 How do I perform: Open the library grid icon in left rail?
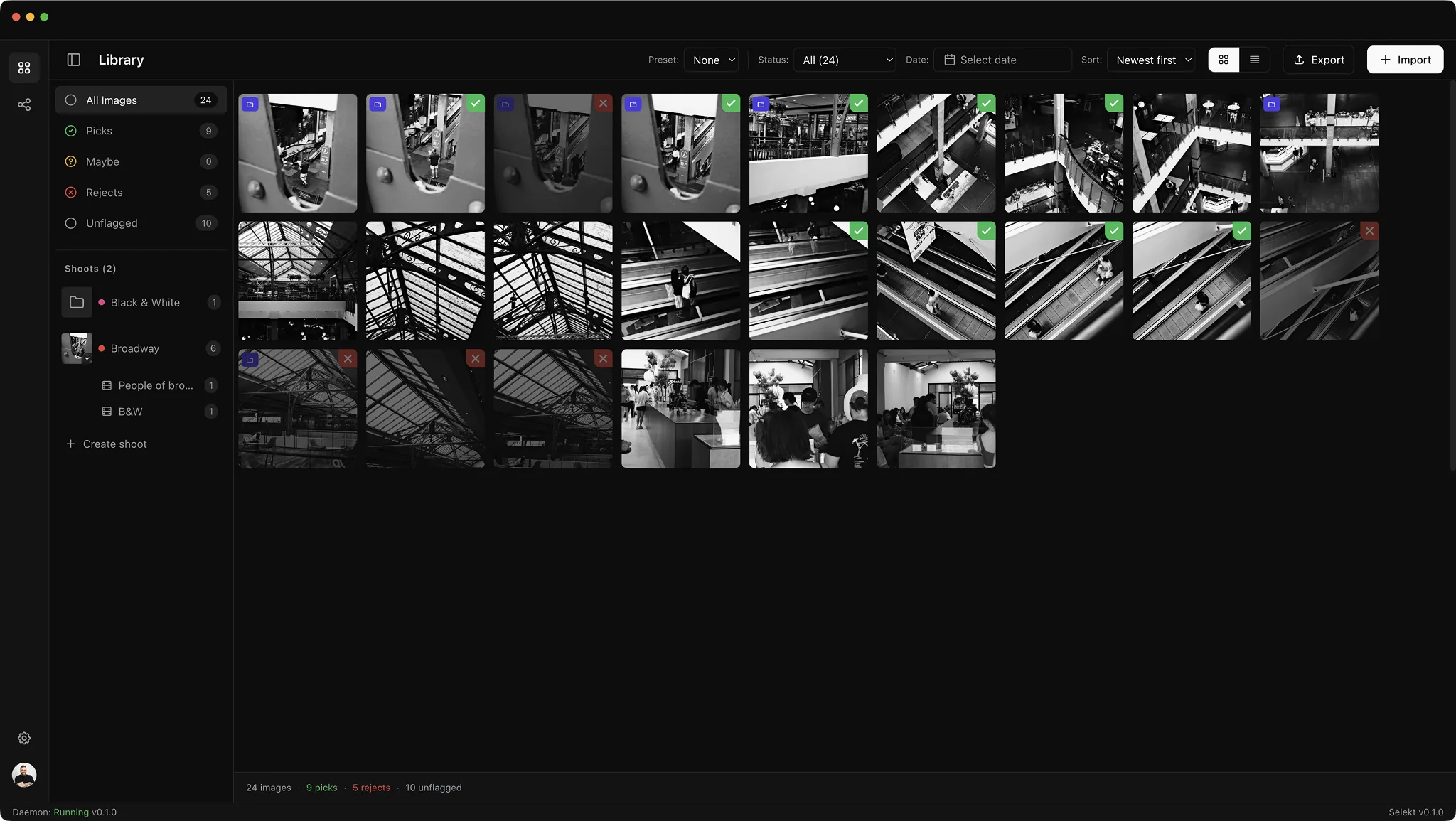click(24, 68)
